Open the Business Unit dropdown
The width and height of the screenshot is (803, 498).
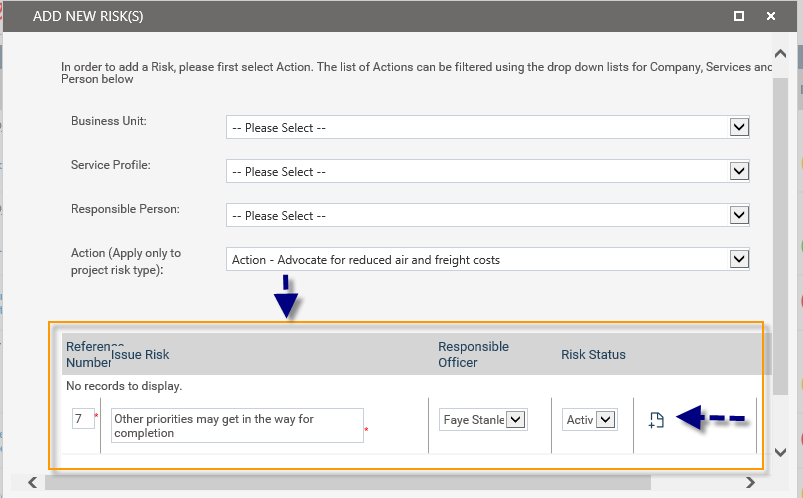[739, 127]
